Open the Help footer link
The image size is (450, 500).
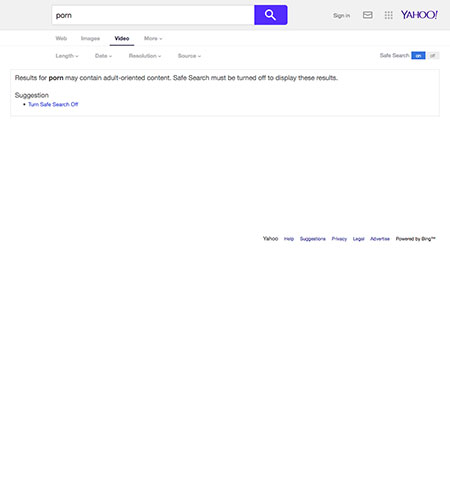289,239
